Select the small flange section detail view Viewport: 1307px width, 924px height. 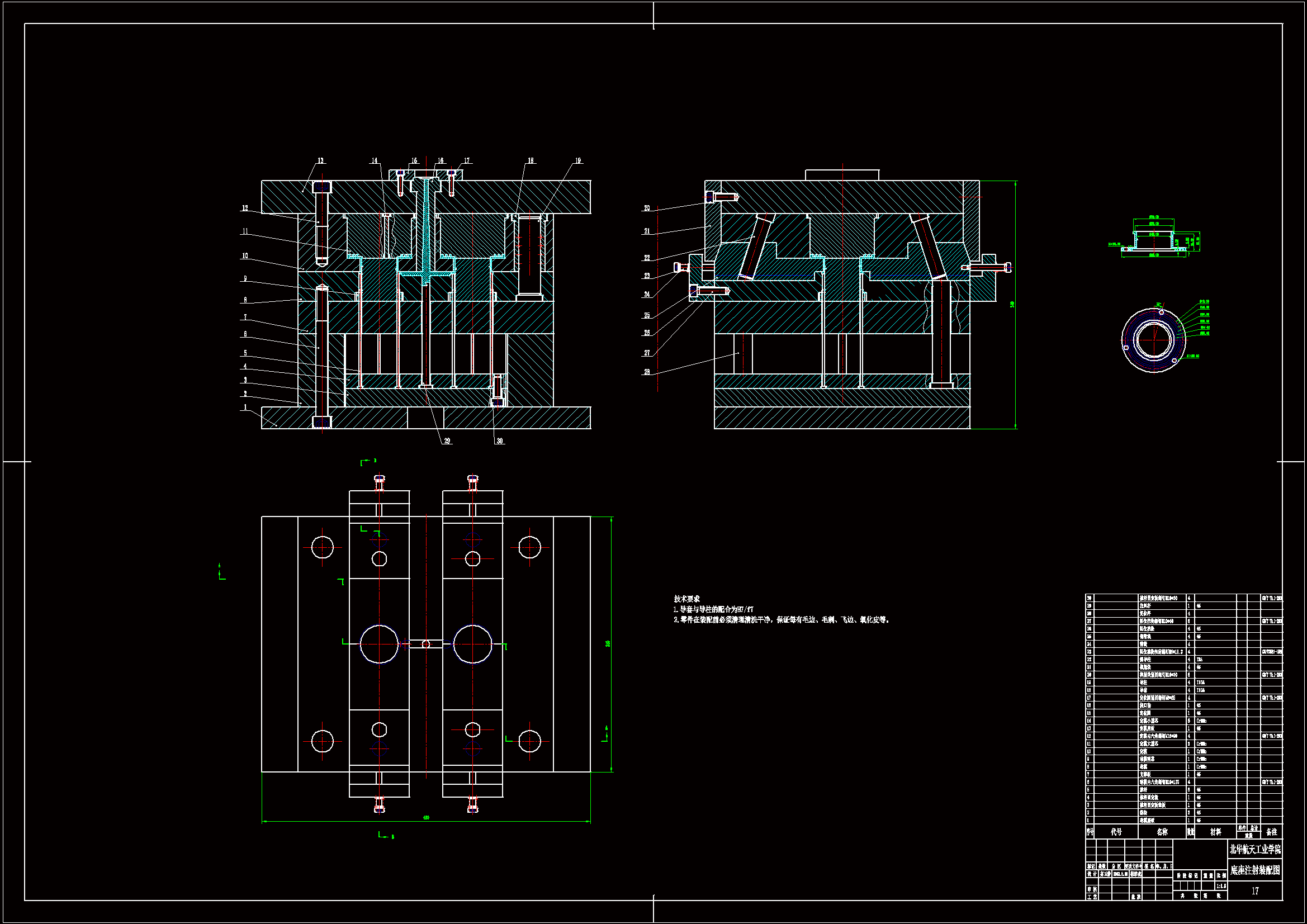(1154, 241)
